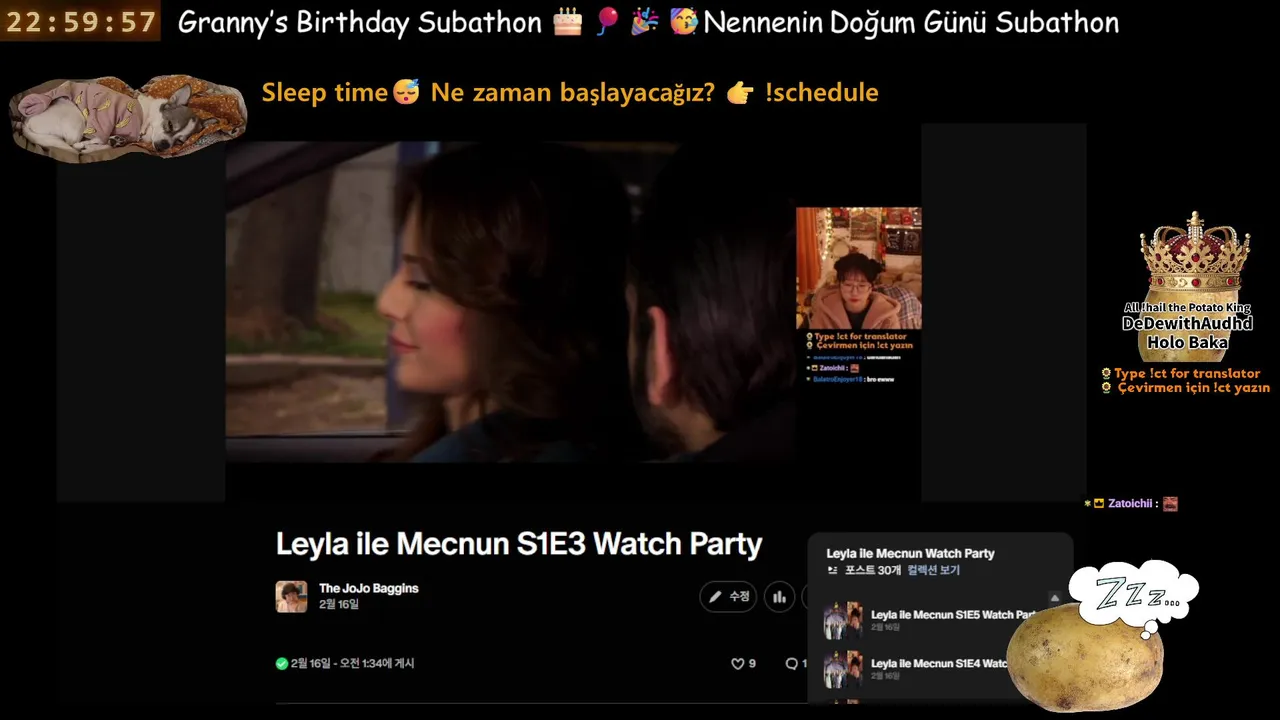
Task: Open the comments speech bubble icon
Action: coord(792,663)
